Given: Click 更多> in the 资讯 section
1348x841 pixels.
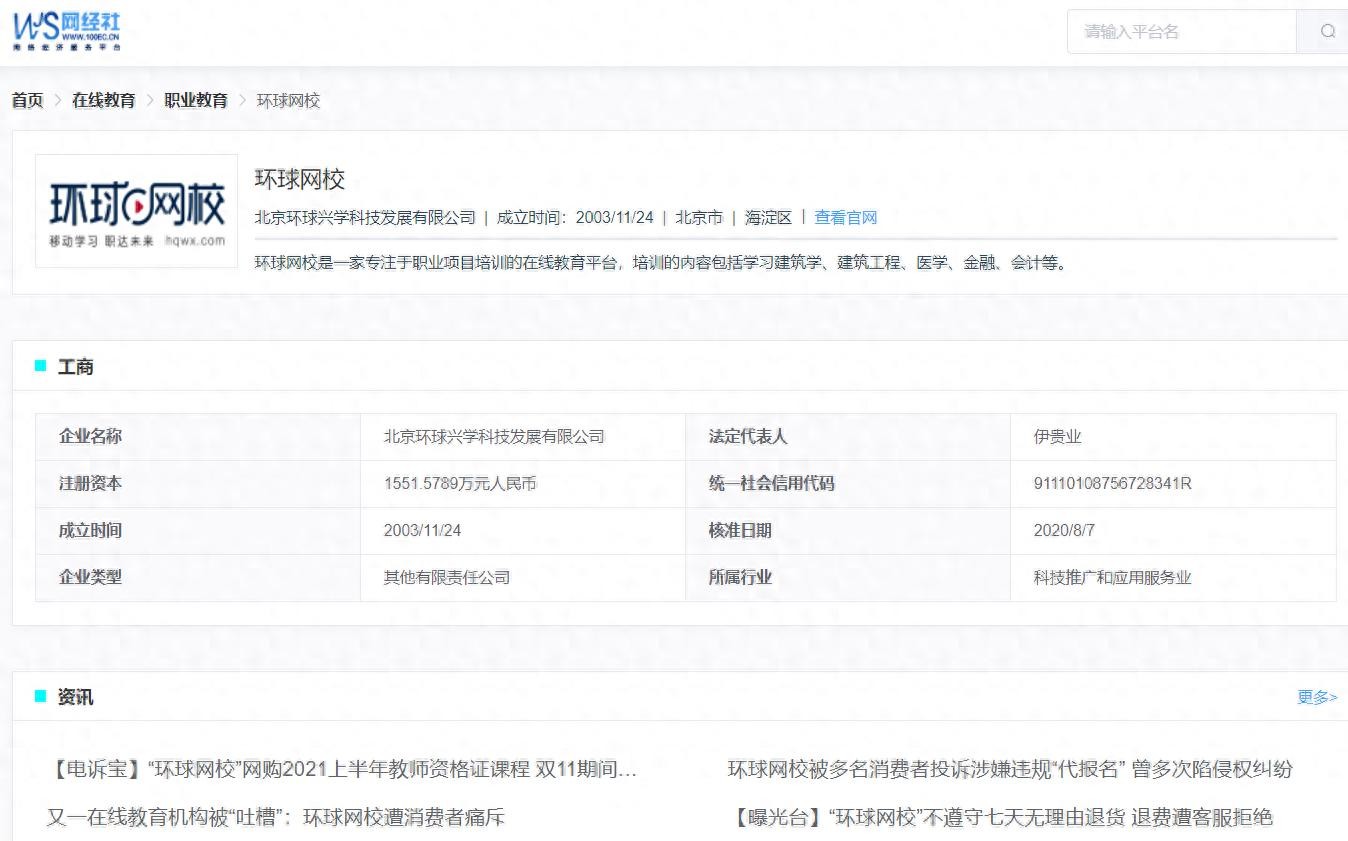Looking at the screenshot, I should (1316, 697).
